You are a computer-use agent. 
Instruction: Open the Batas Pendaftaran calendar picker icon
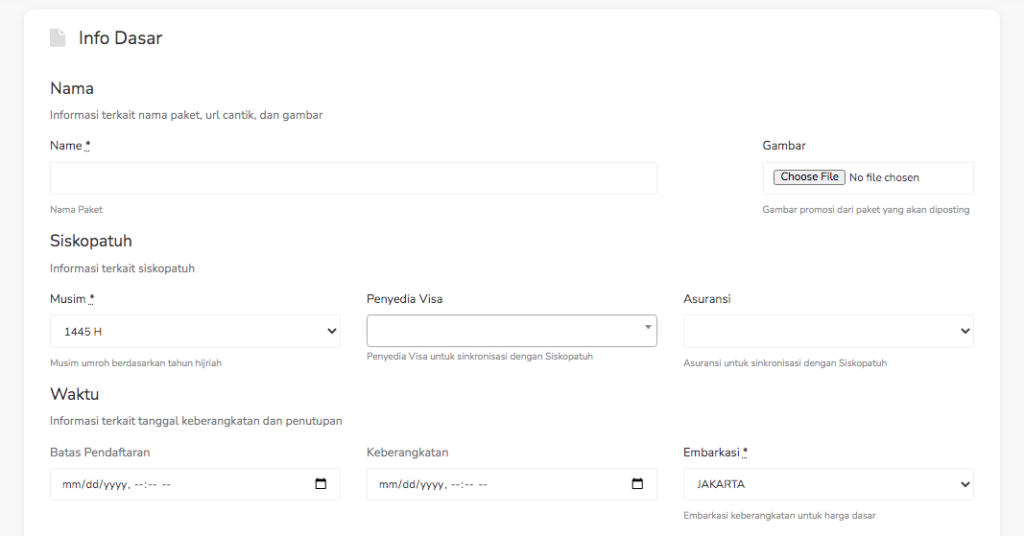(321, 484)
